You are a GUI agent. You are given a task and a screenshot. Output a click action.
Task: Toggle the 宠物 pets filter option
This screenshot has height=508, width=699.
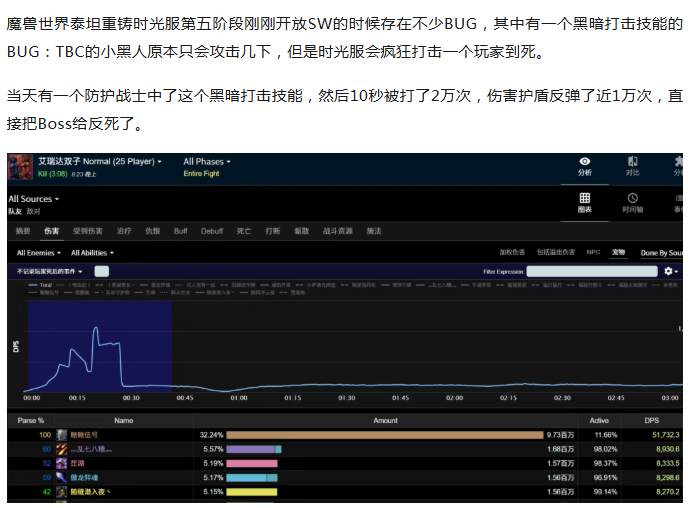618,252
